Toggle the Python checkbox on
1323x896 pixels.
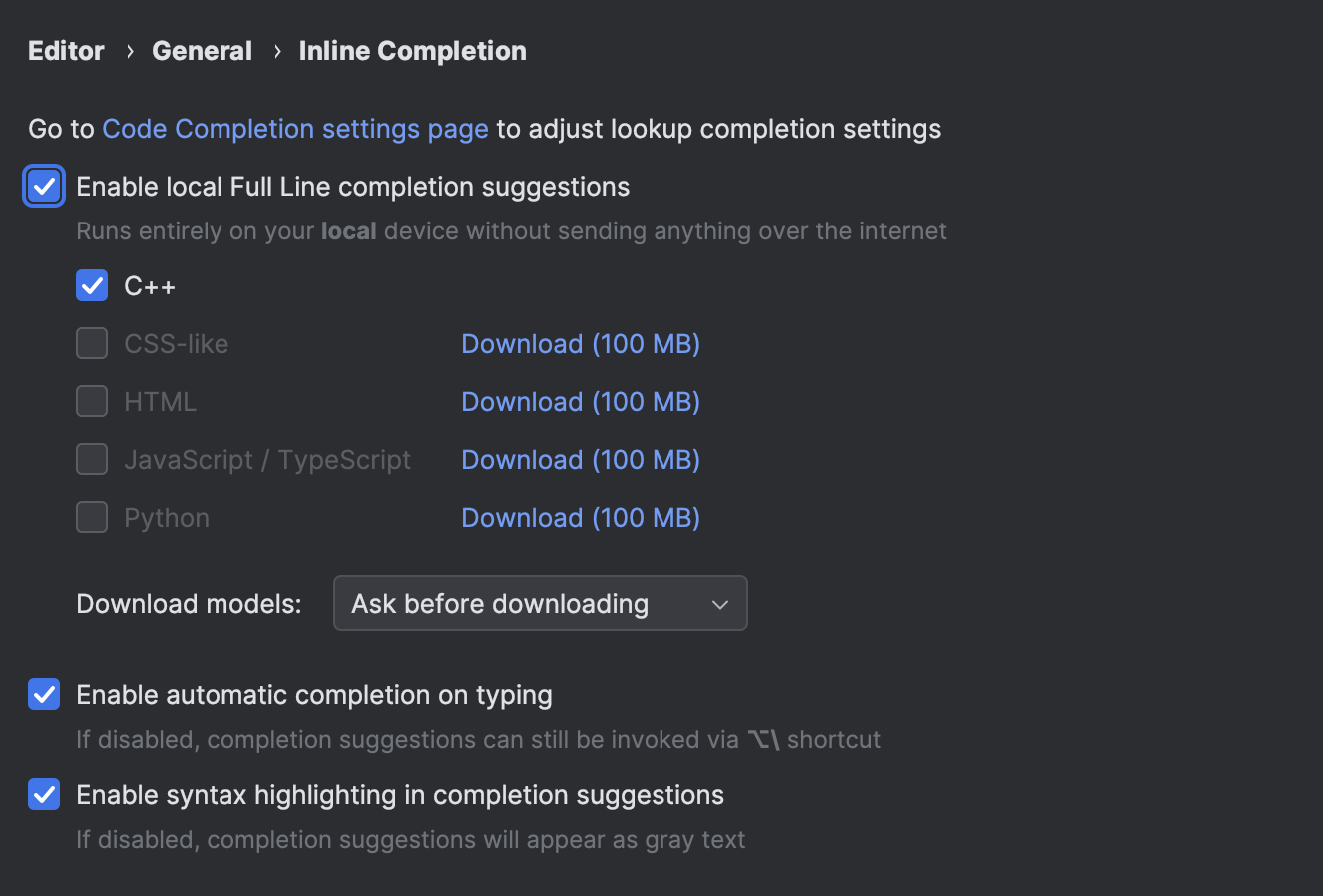click(91, 517)
